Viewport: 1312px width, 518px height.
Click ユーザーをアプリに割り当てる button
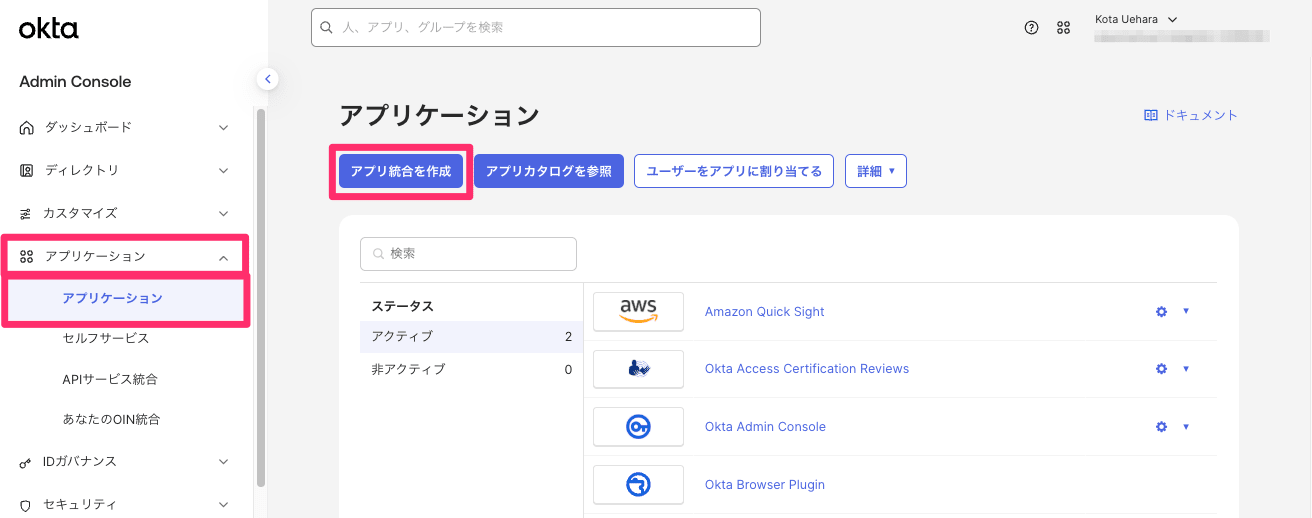(734, 171)
